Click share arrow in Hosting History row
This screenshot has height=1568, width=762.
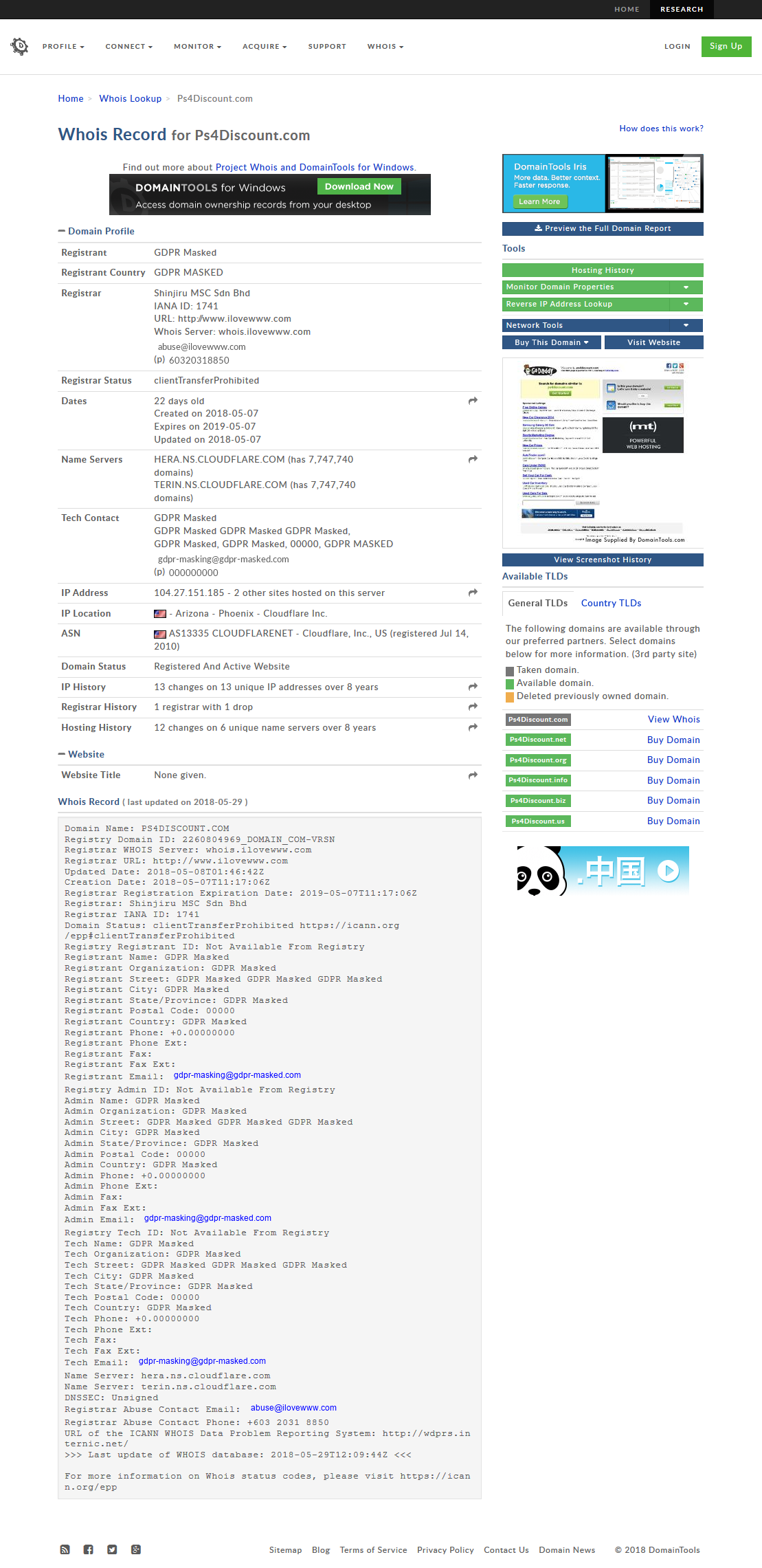click(473, 727)
